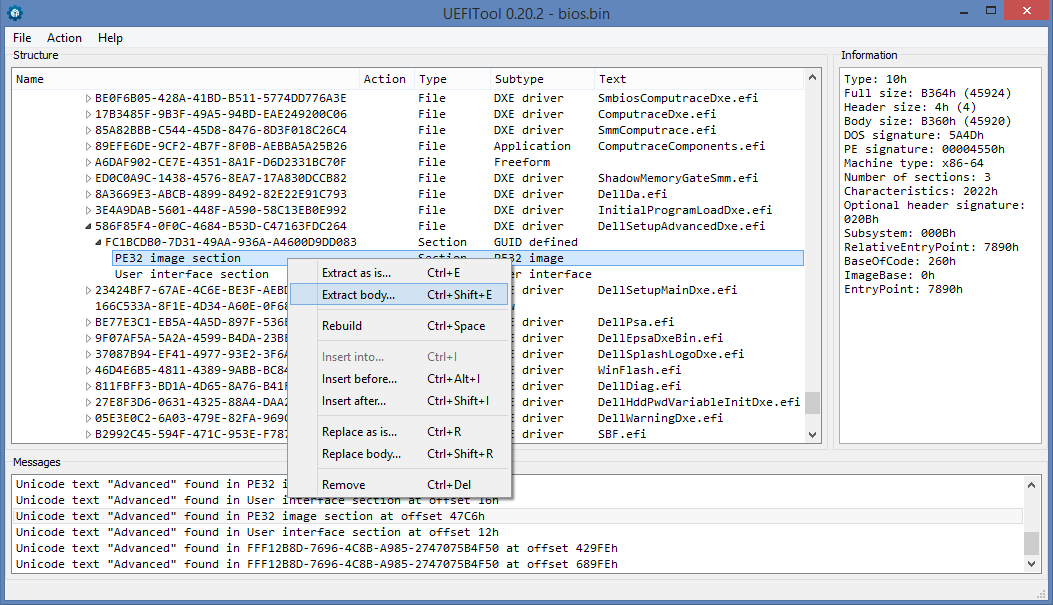Image resolution: width=1053 pixels, height=605 pixels.
Task: Expand the 89EFE6DE-9CF2-4B7F tree node
Action: (88, 146)
